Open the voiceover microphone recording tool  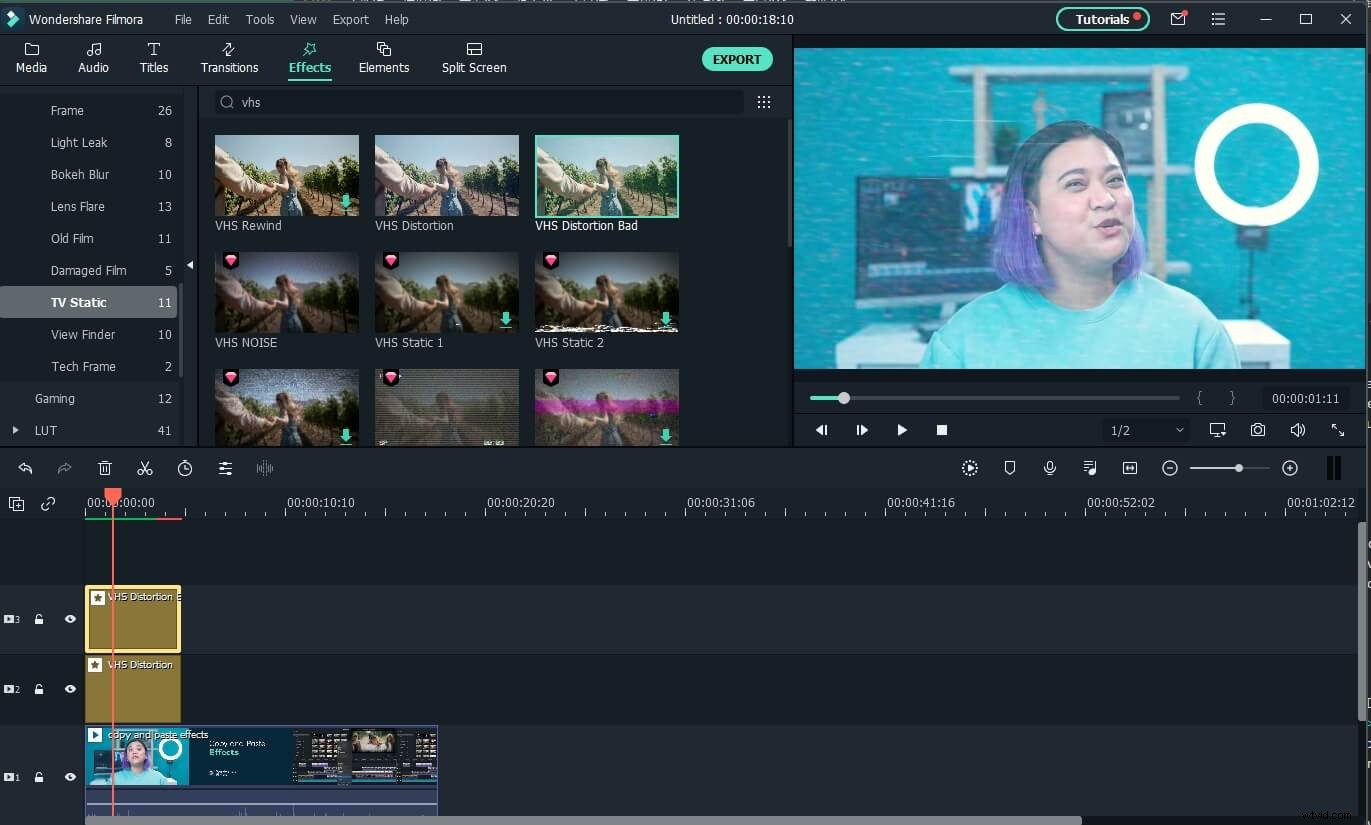click(x=1049, y=467)
